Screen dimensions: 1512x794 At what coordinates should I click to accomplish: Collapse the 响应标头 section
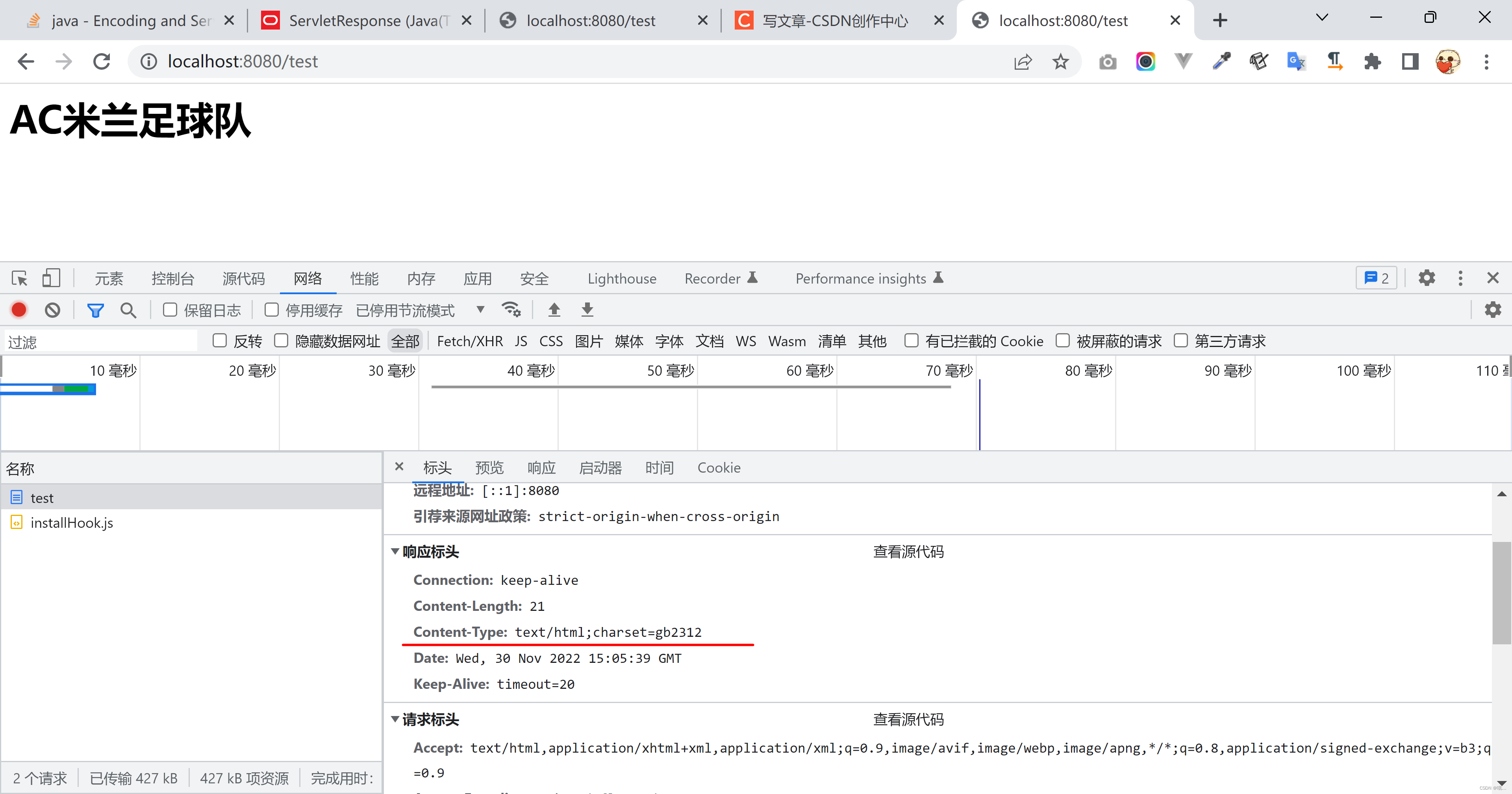tap(395, 551)
